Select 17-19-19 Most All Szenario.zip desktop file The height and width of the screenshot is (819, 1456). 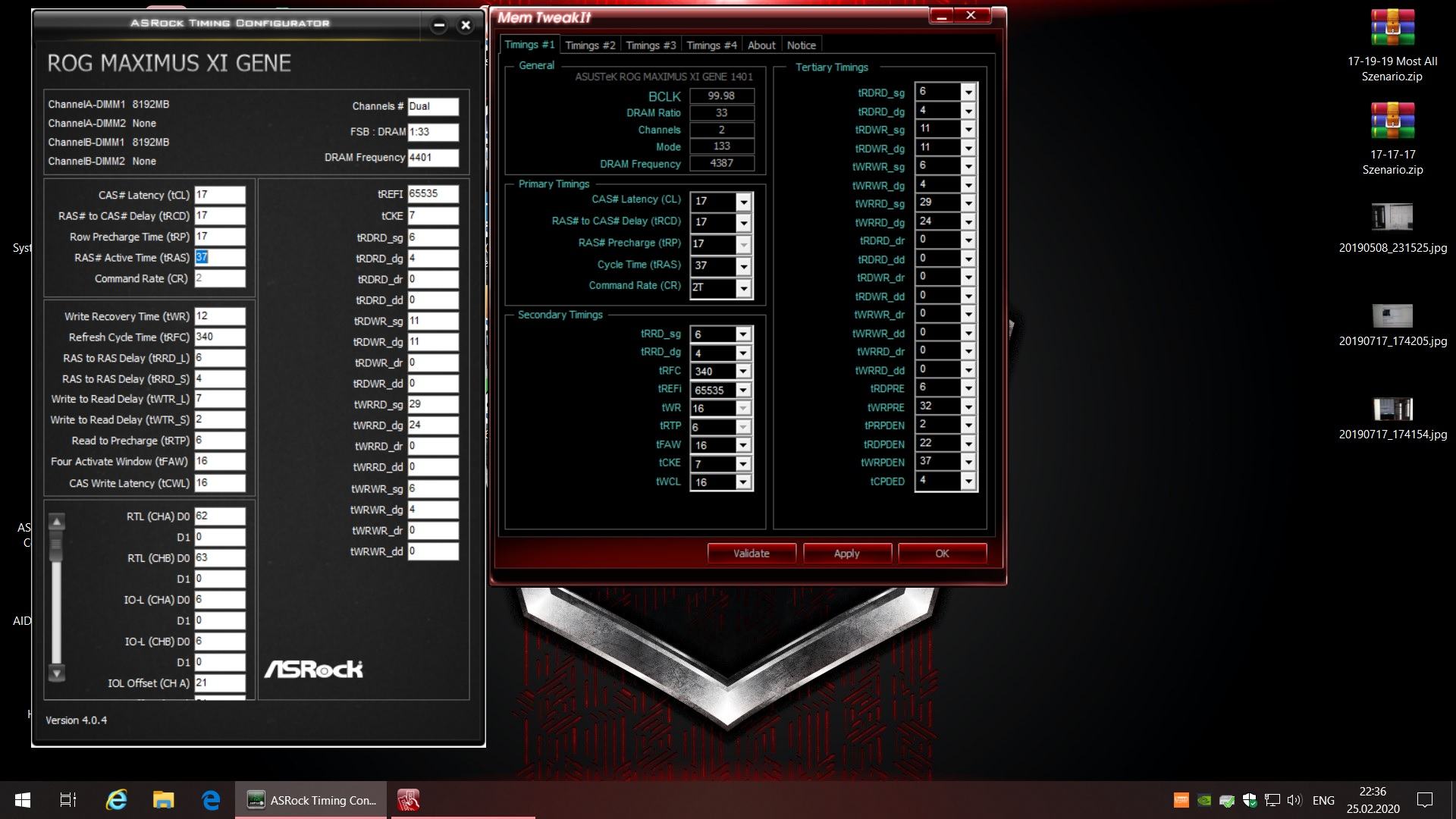1392,47
